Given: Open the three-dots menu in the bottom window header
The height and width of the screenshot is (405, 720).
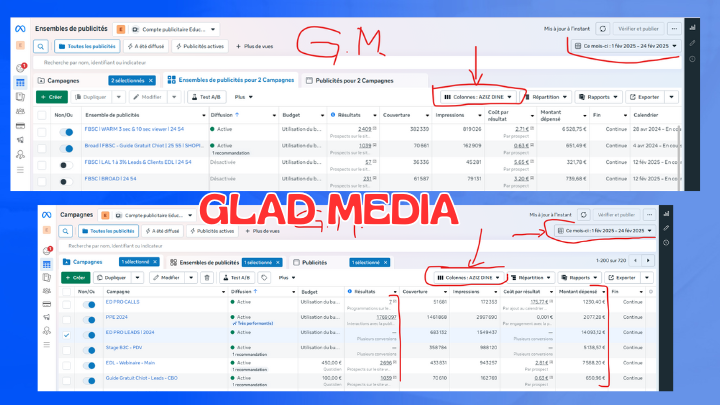Looking at the screenshot, I should (649, 215).
